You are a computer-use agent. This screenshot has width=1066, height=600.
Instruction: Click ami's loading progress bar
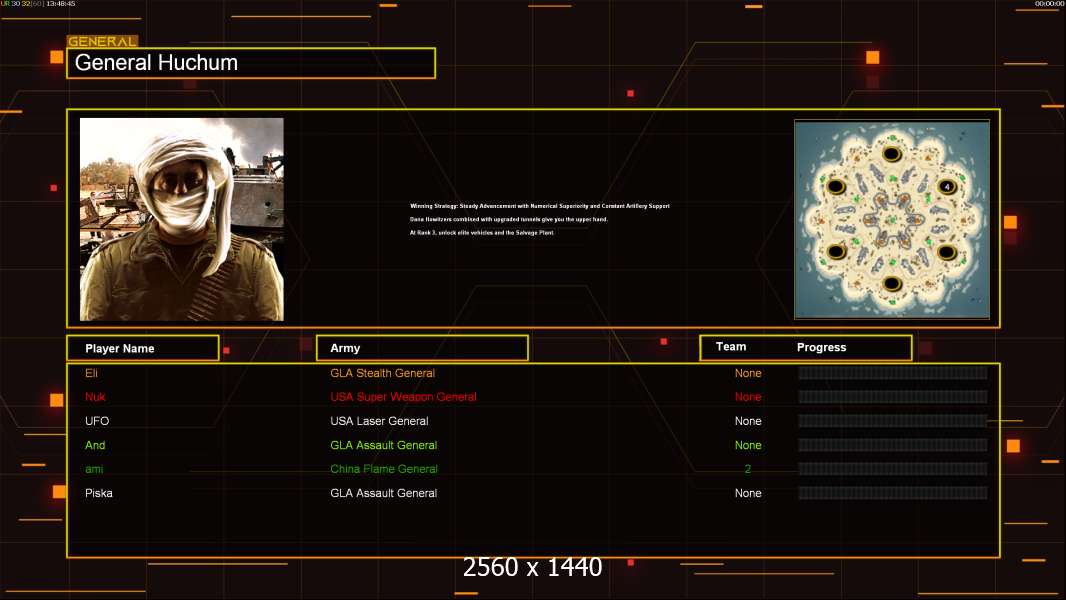click(893, 469)
